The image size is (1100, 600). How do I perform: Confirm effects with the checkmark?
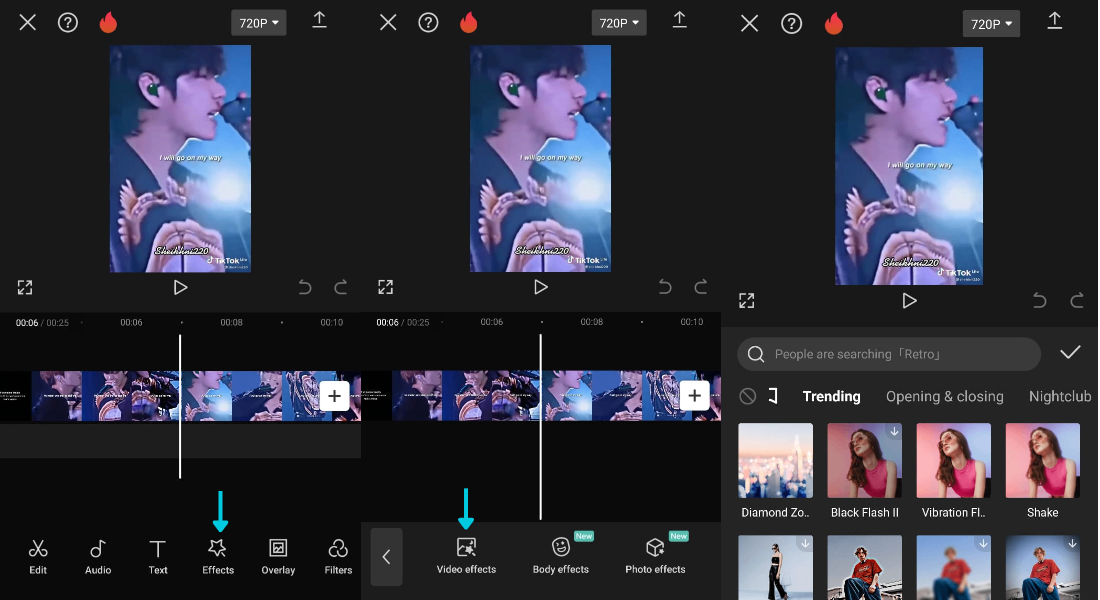pyautogui.click(x=1070, y=352)
